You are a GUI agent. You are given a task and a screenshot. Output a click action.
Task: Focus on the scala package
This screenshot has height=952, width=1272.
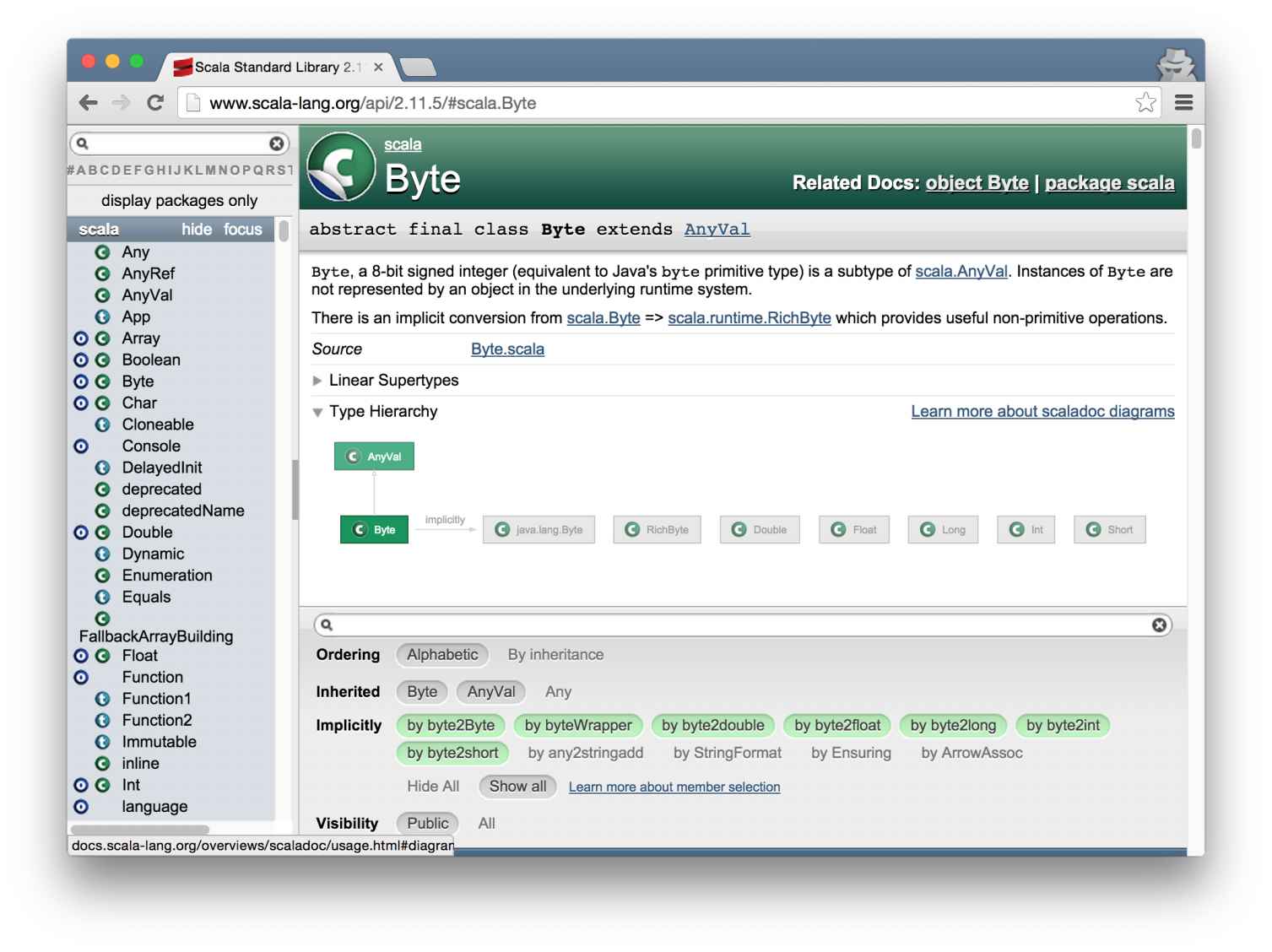click(x=243, y=230)
